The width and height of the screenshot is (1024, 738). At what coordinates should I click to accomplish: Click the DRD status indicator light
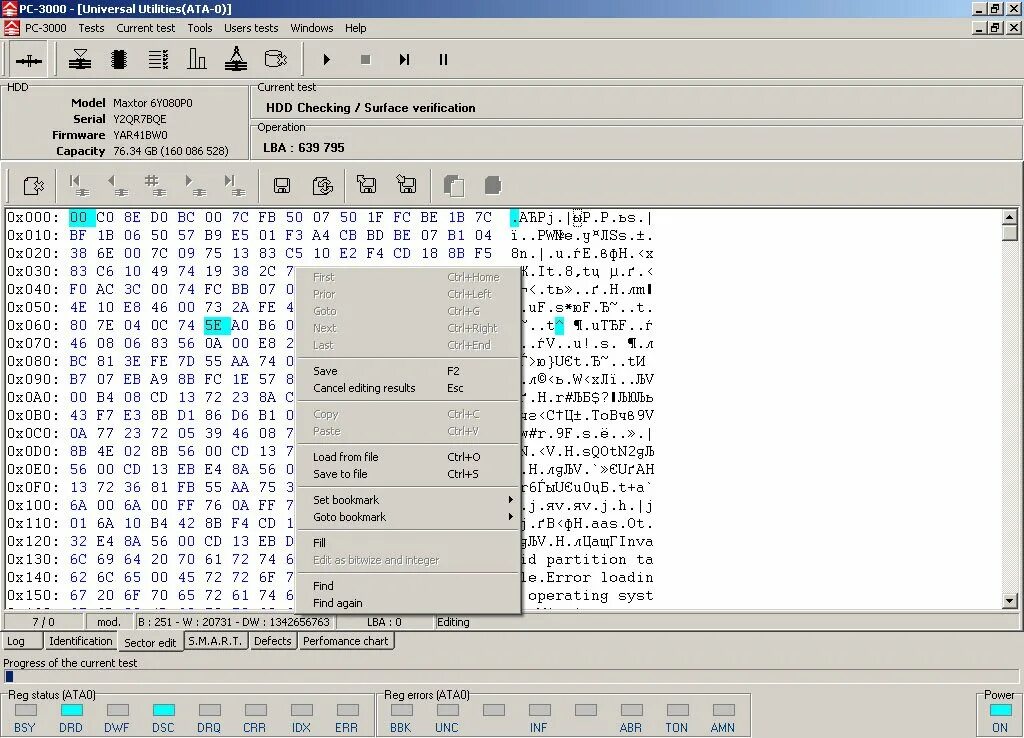click(x=71, y=710)
